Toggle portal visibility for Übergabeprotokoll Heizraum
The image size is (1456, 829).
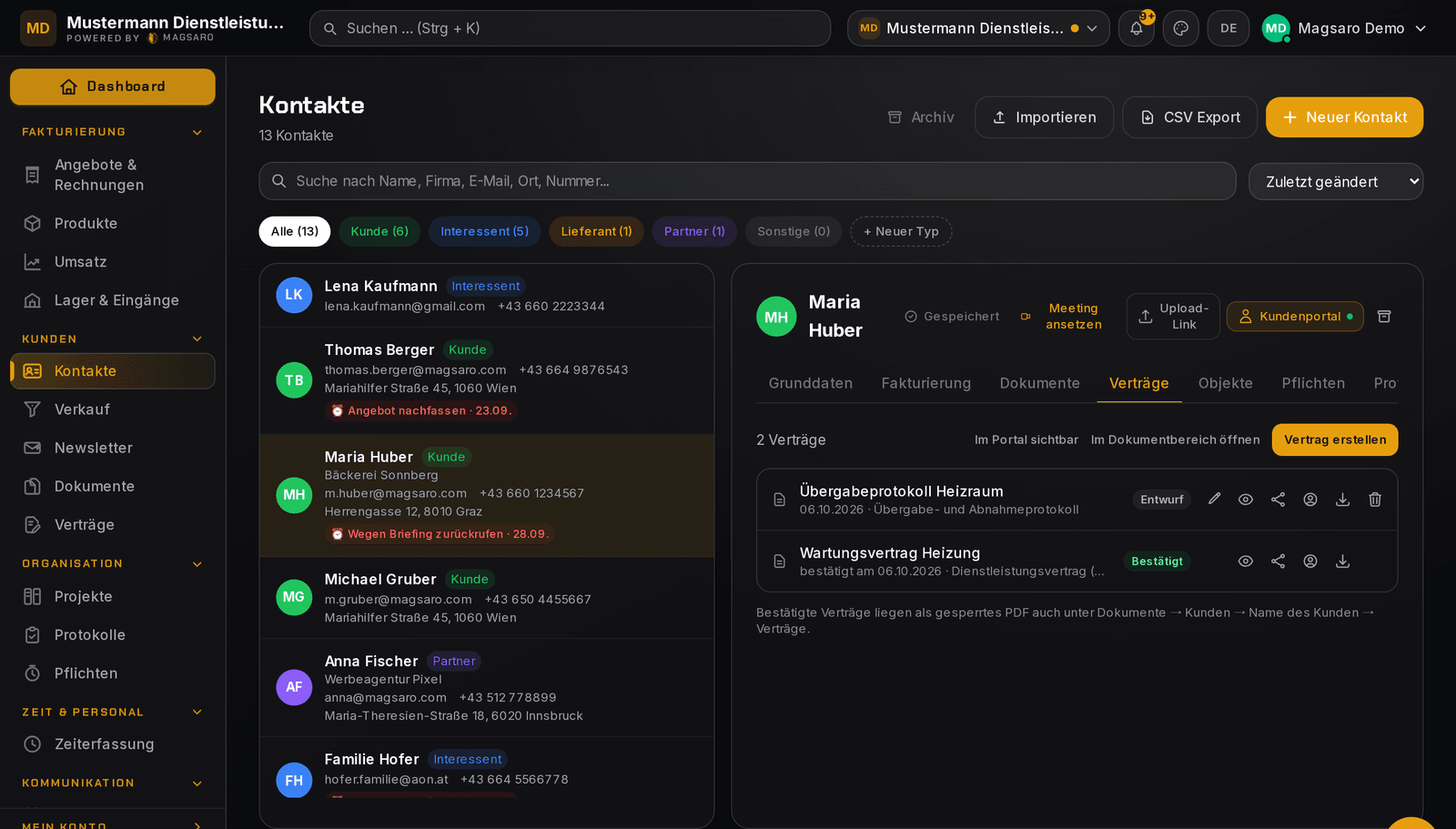click(x=1310, y=500)
